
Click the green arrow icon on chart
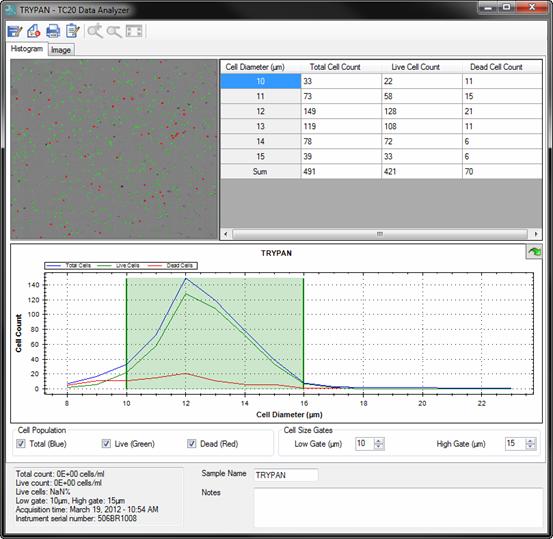534,252
